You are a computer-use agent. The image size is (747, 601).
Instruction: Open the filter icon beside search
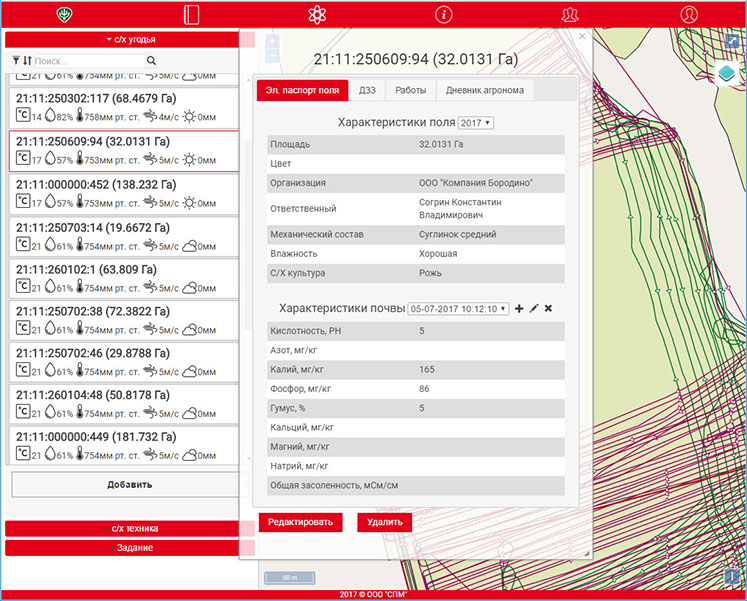[x=15, y=61]
